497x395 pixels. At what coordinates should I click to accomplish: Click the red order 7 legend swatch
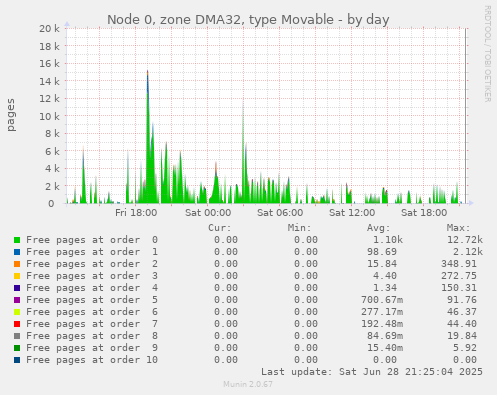(x=17, y=324)
